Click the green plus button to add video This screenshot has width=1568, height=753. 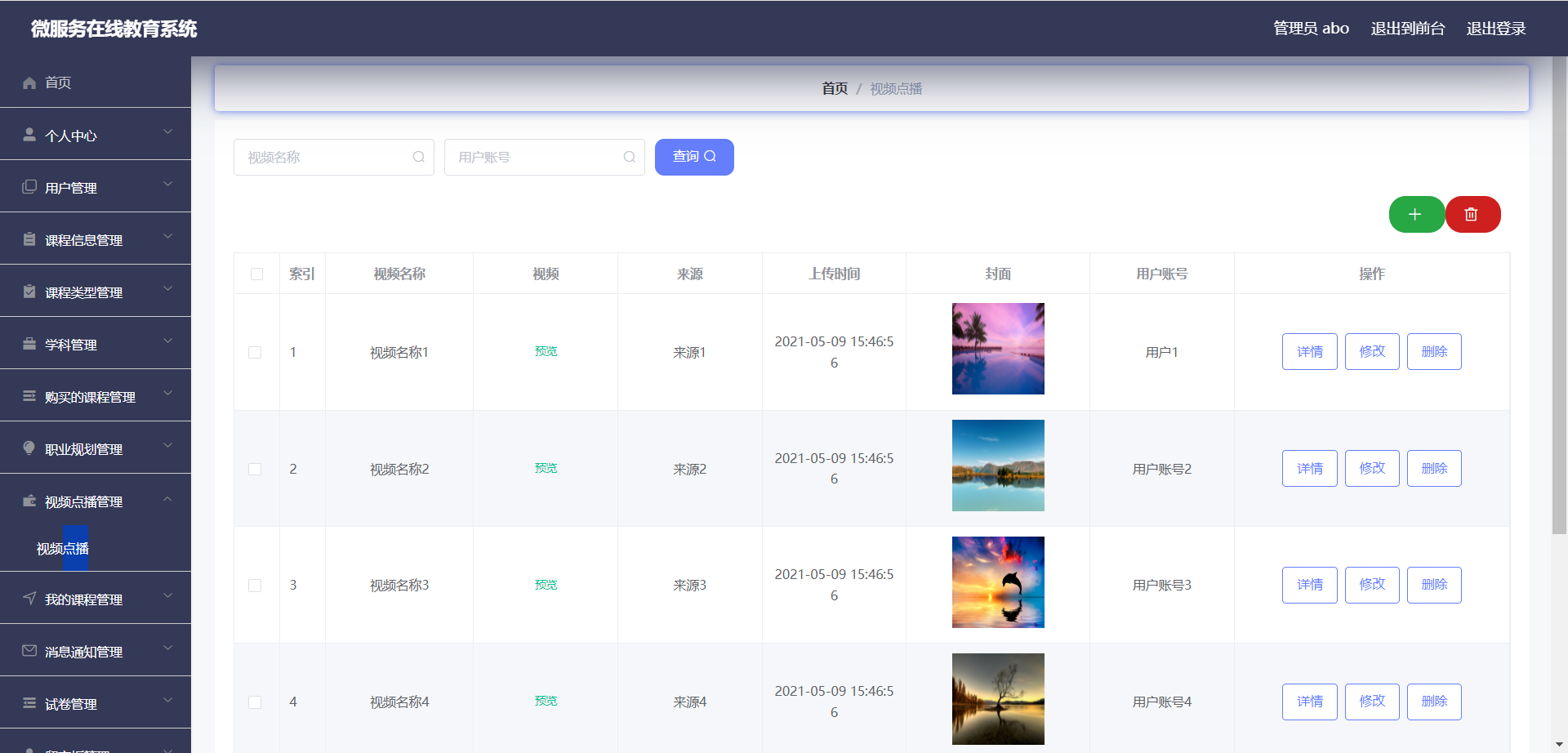click(x=1416, y=214)
